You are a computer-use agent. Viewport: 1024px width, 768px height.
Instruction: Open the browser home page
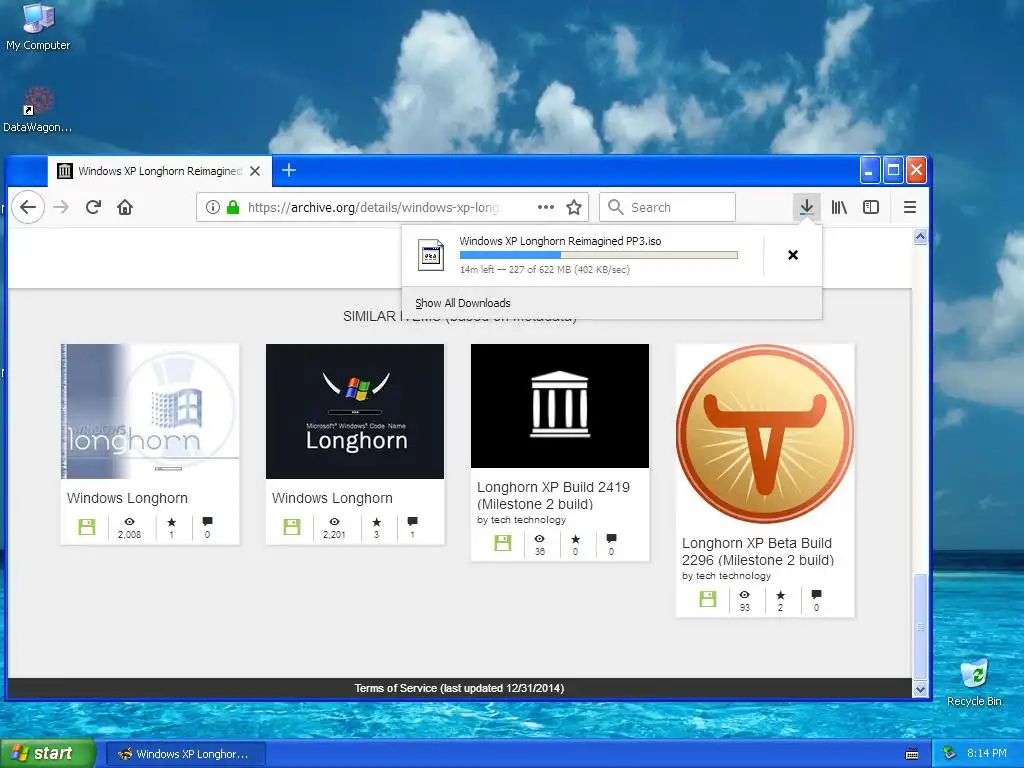125,208
